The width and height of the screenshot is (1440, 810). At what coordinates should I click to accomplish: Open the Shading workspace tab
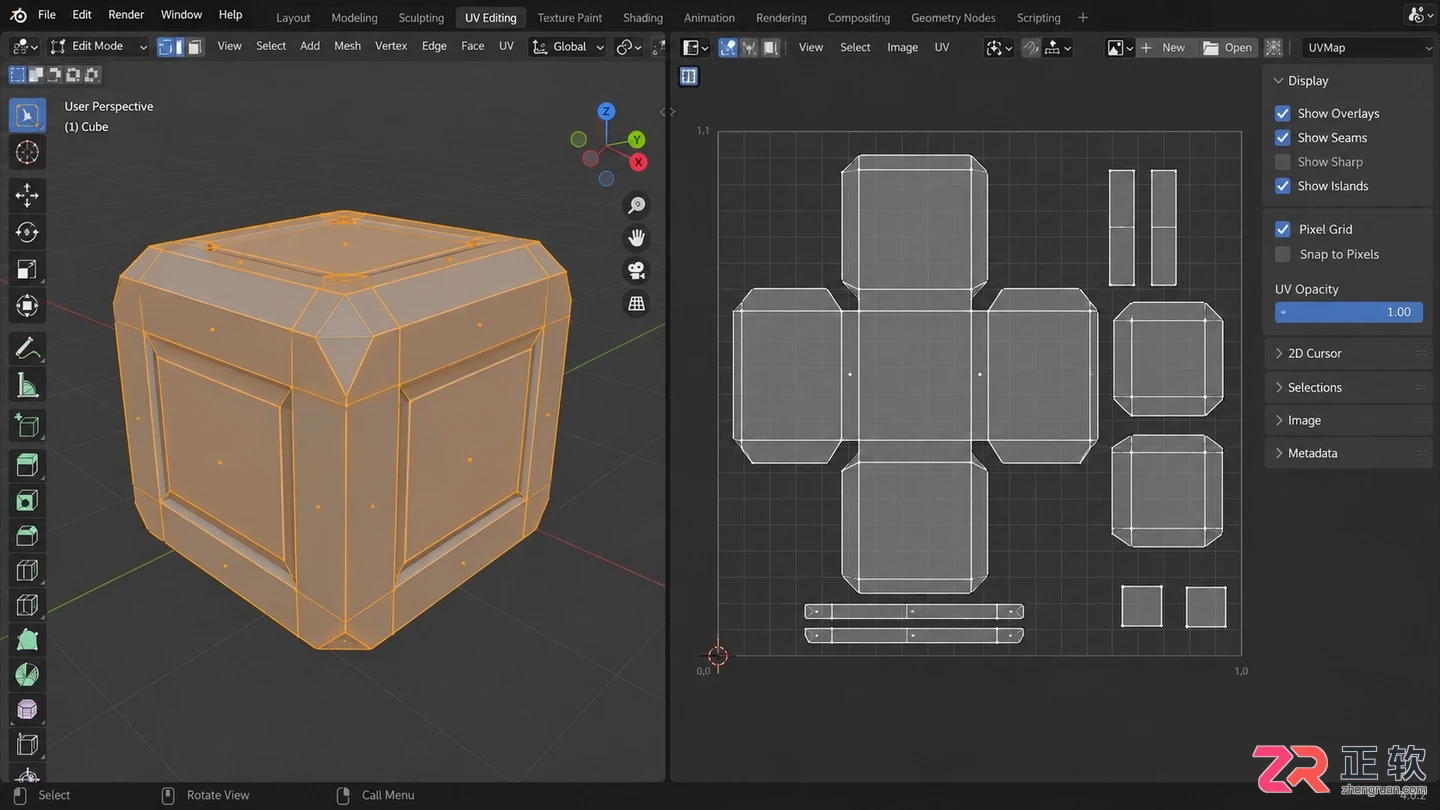tap(643, 17)
